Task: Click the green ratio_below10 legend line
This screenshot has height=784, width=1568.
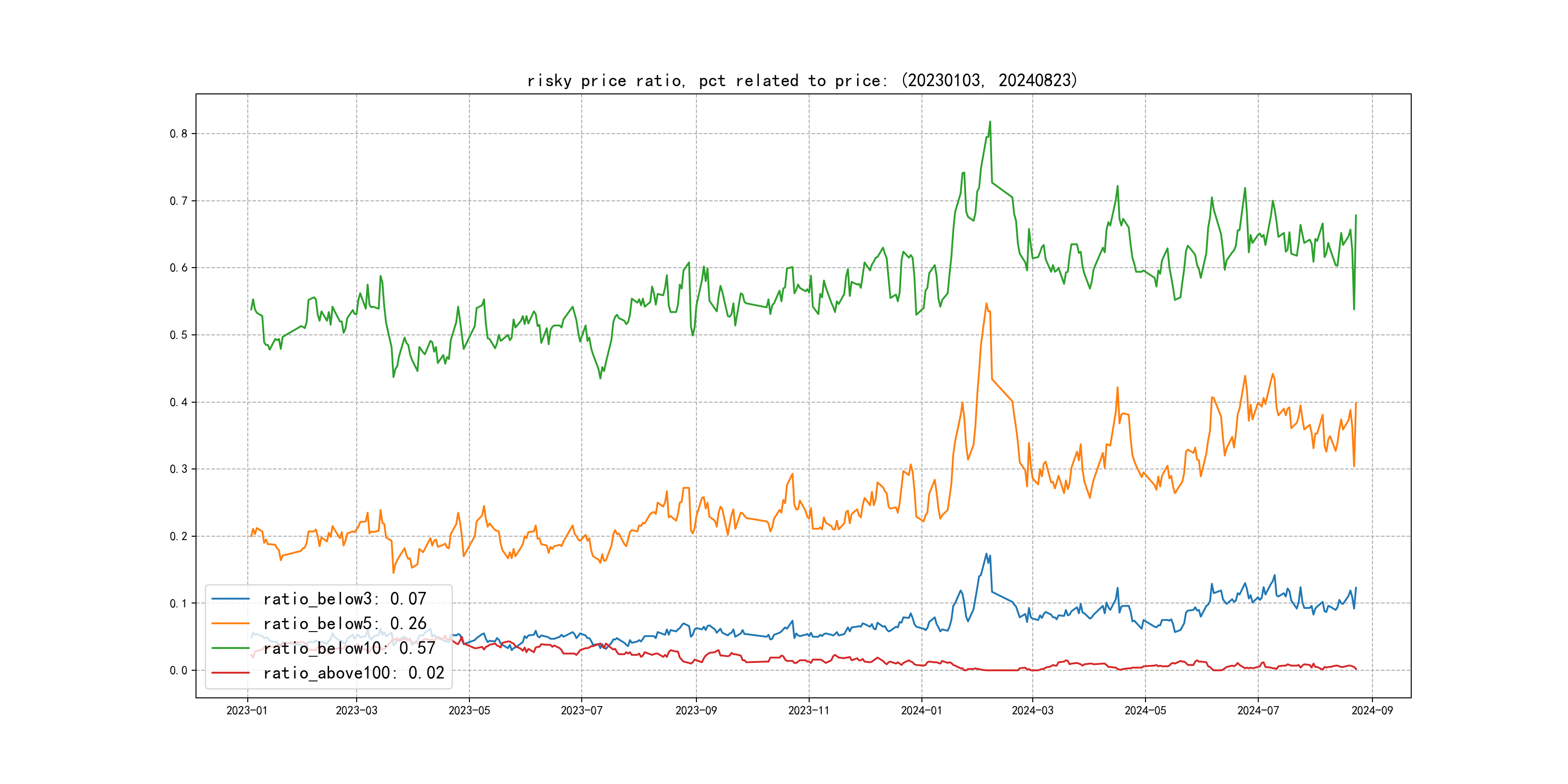Action: tap(230, 648)
